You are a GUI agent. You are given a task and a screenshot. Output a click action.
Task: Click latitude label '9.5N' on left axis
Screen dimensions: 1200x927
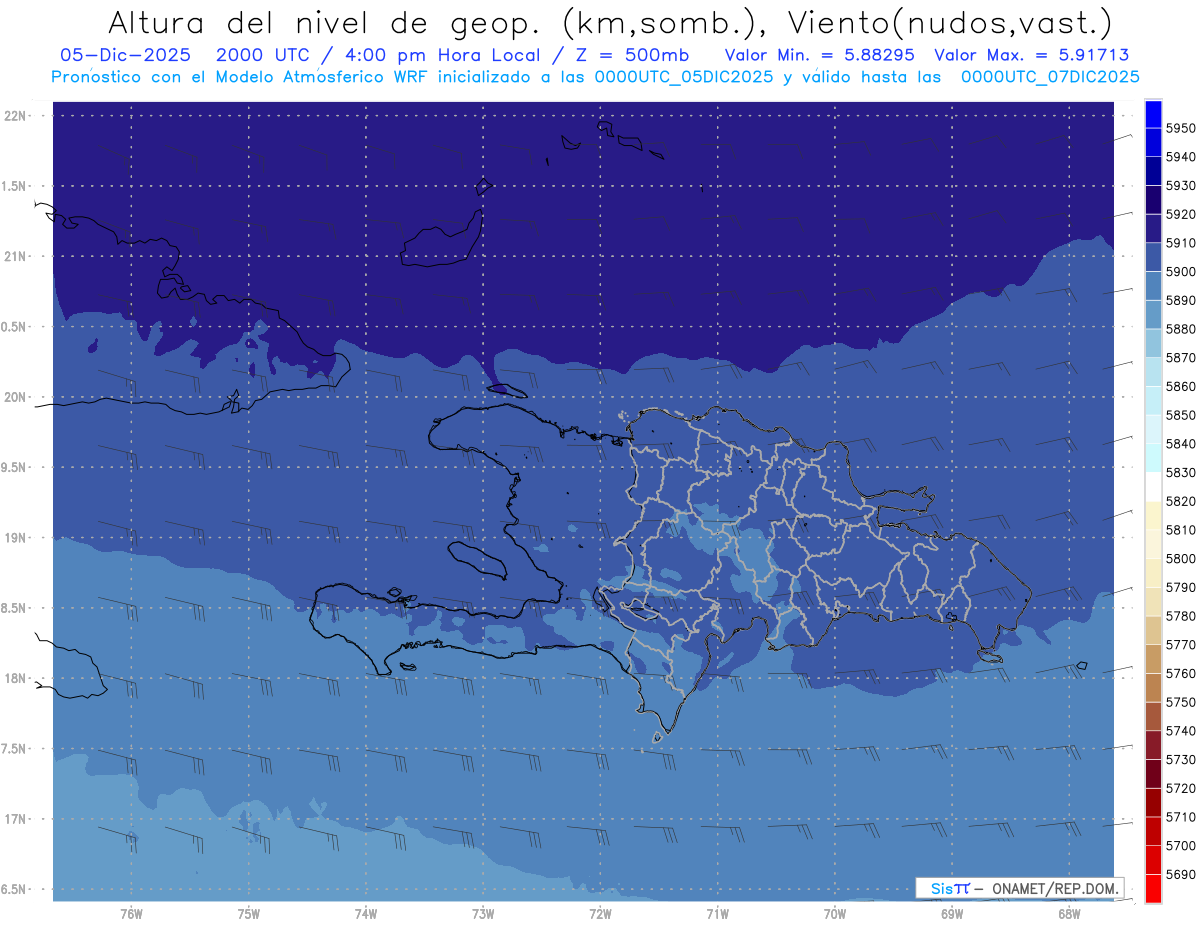coord(15,468)
